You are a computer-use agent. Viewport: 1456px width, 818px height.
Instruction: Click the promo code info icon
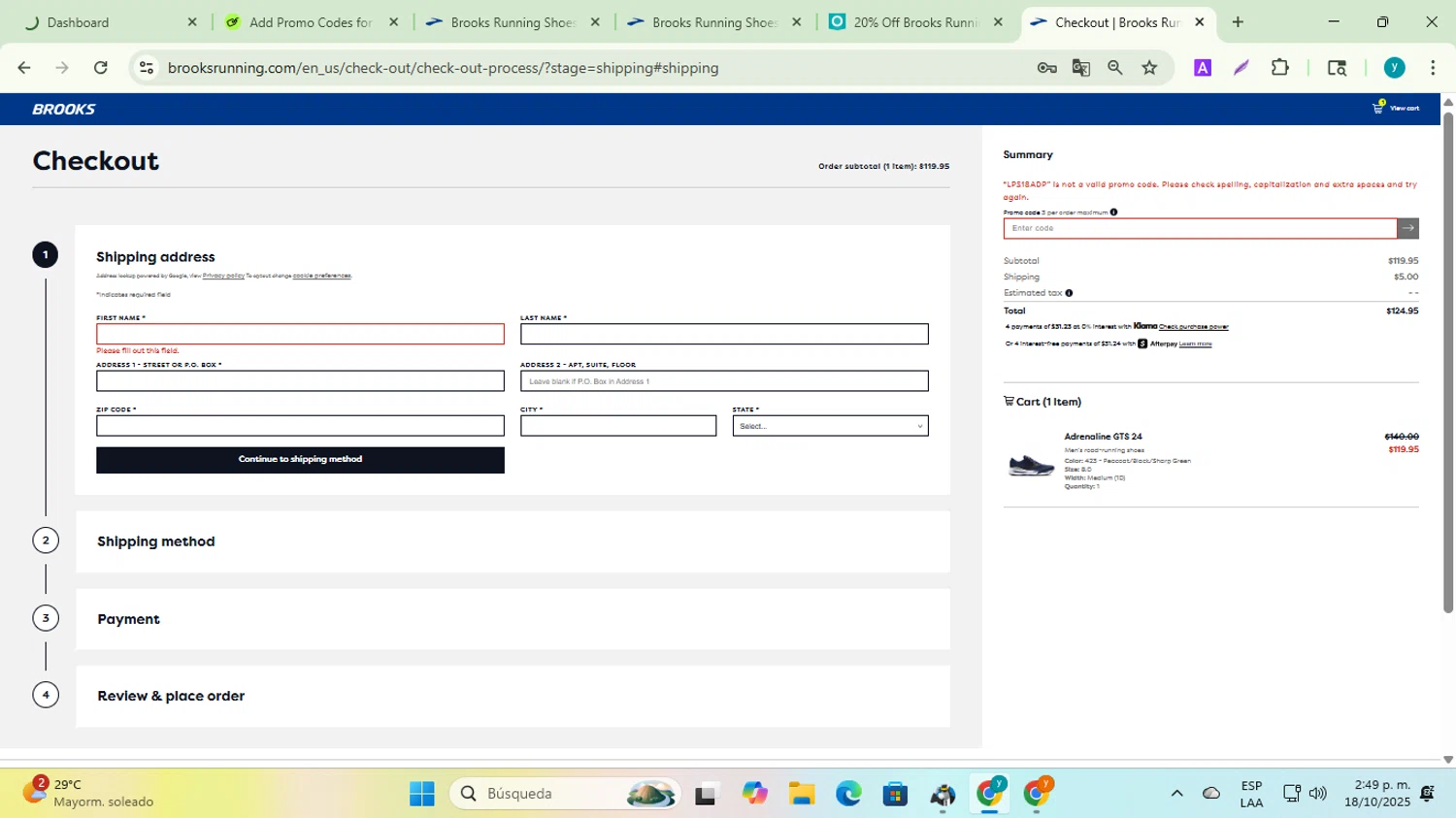(x=1113, y=212)
